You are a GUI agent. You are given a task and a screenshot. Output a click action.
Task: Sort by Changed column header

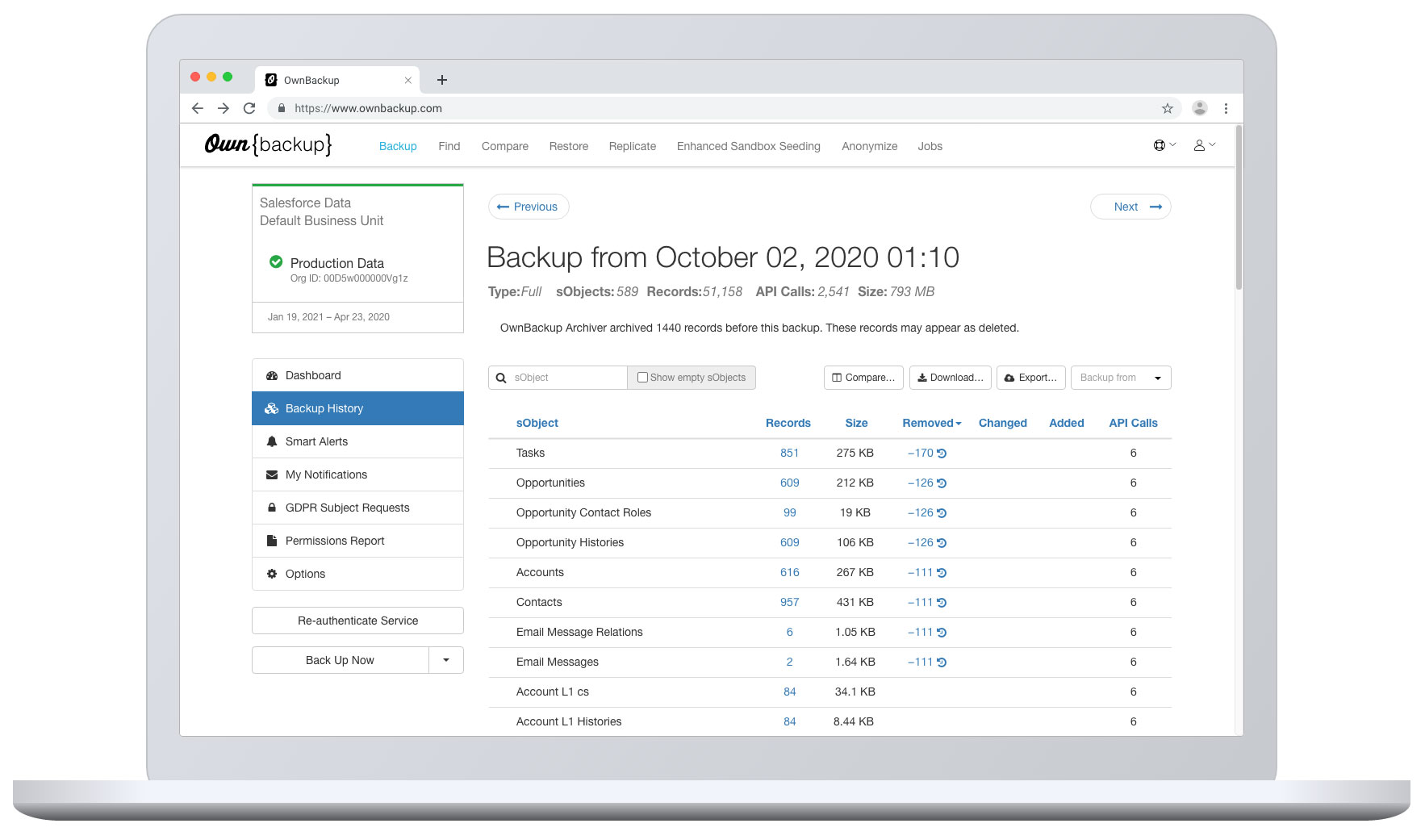pyautogui.click(x=1003, y=423)
